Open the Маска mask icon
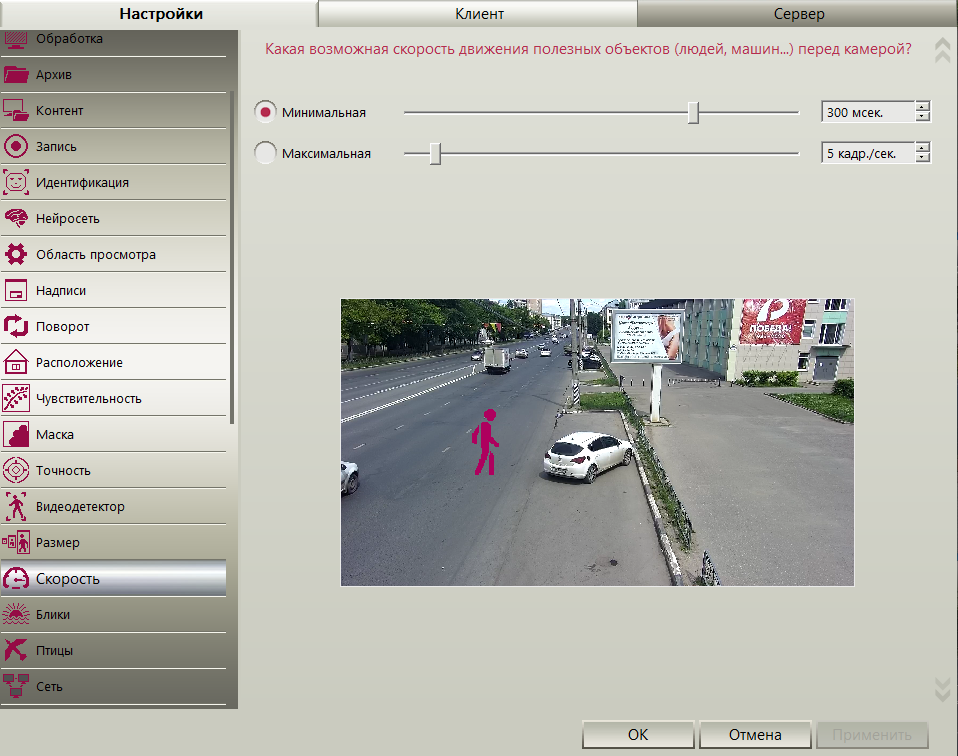The width and height of the screenshot is (958, 756). [16, 435]
